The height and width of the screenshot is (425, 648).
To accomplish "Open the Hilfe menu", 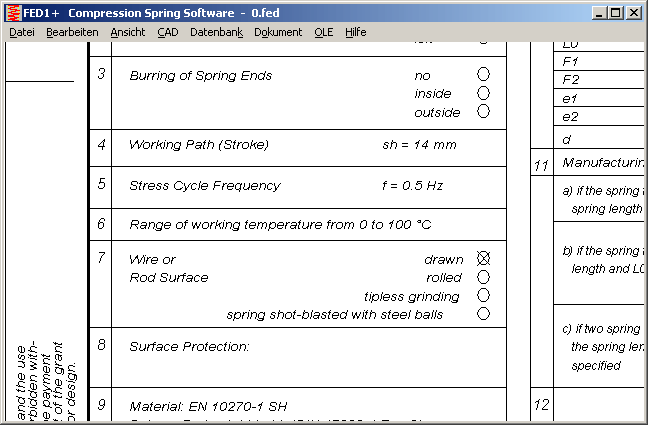I will coord(355,32).
